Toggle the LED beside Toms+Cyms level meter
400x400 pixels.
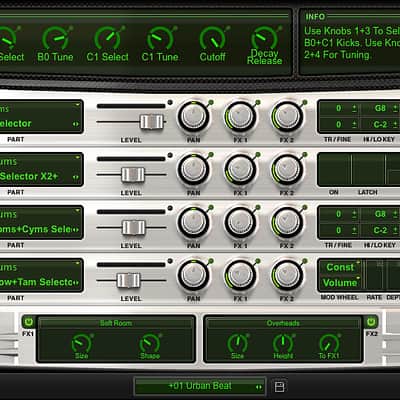[x=170, y=208]
